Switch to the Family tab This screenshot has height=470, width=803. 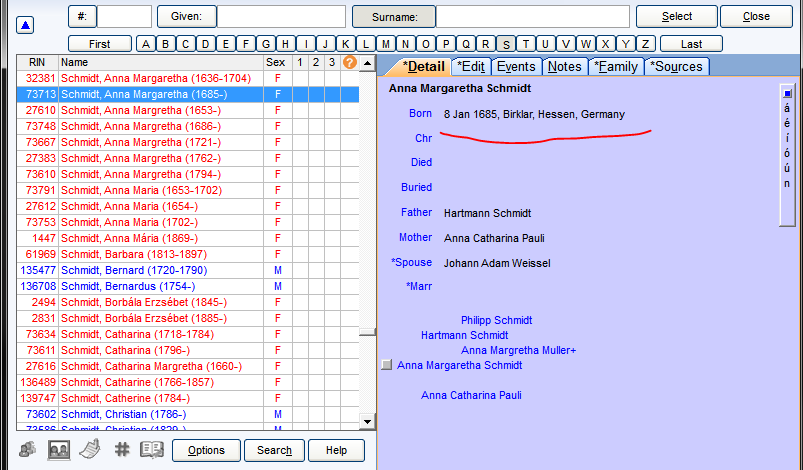coord(616,67)
